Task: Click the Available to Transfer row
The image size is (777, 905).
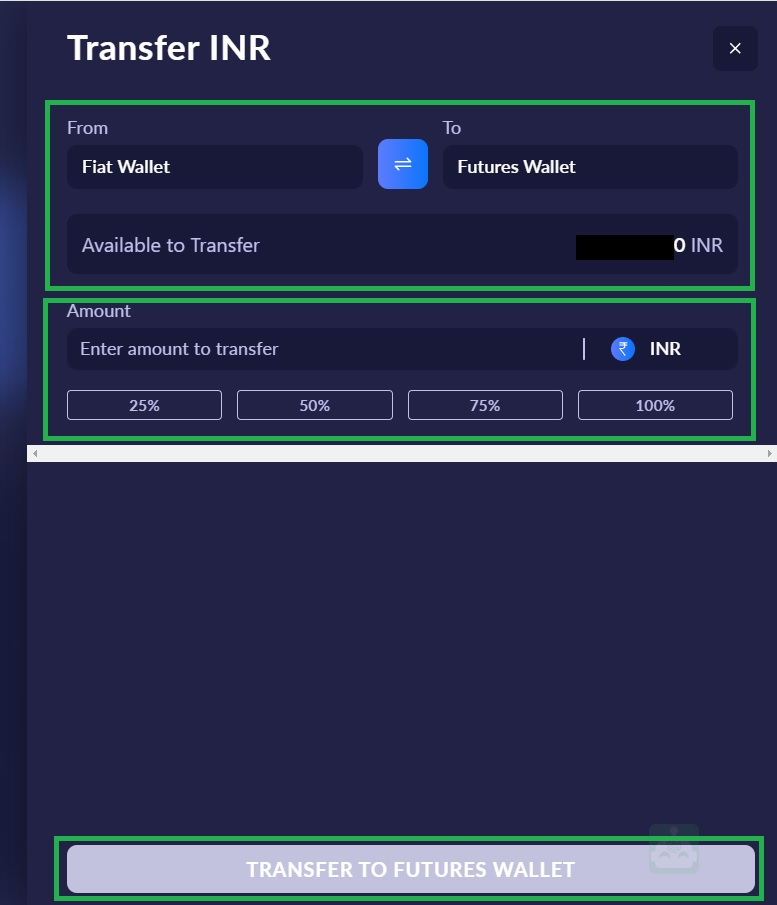Action: tap(402, 244)
